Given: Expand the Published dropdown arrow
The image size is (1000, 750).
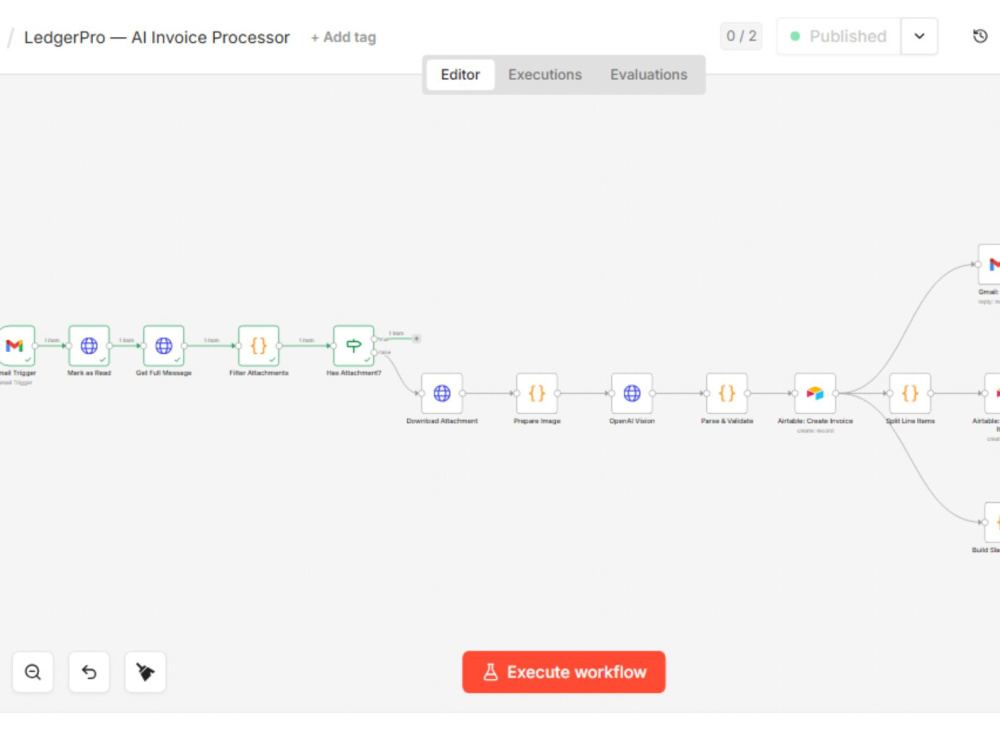Looking at the screenshot, I should click(x=919, y=36).
